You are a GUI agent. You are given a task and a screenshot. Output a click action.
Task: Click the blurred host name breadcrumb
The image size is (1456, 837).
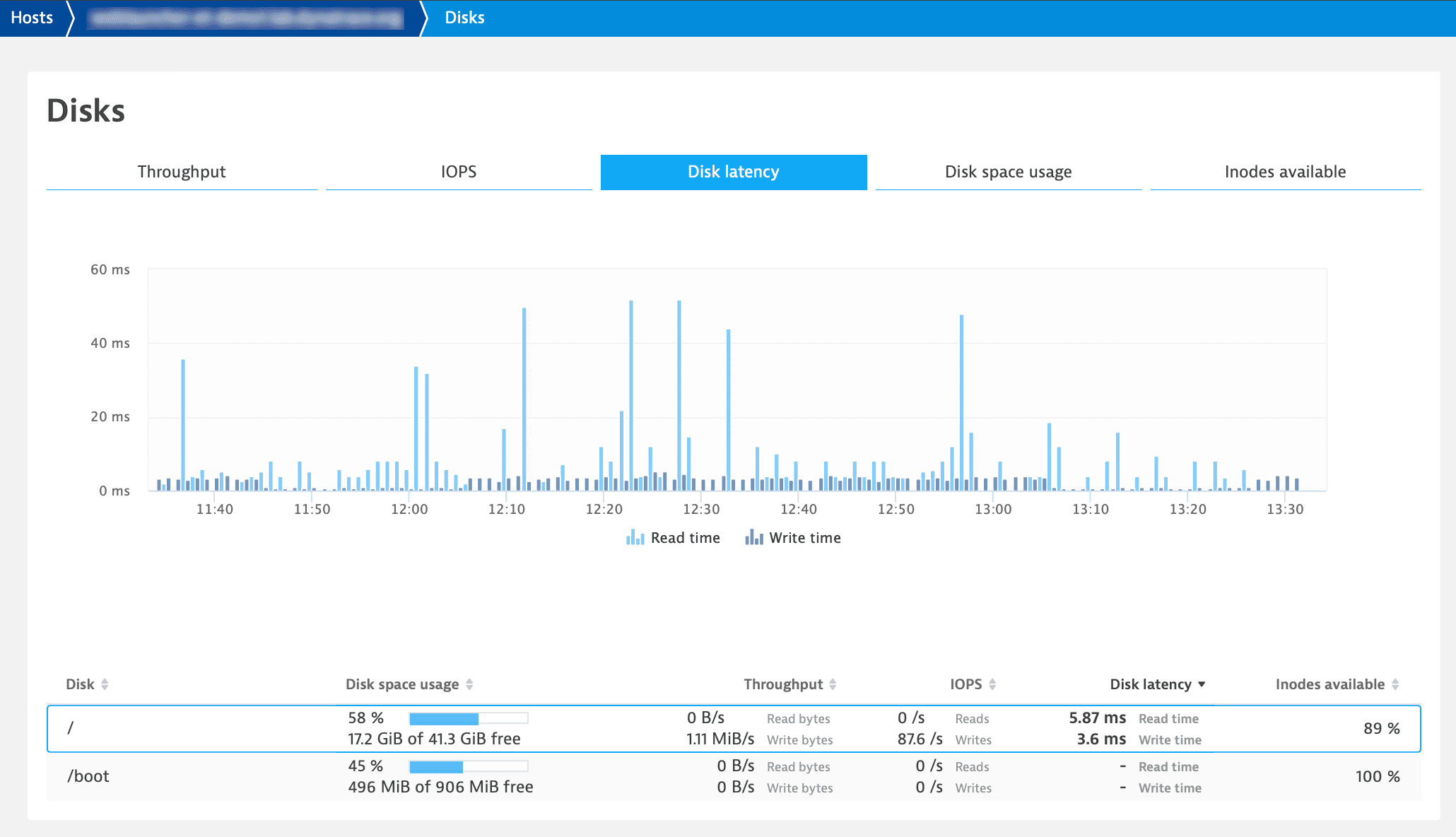pyautogui.click(x=245, y=18)
